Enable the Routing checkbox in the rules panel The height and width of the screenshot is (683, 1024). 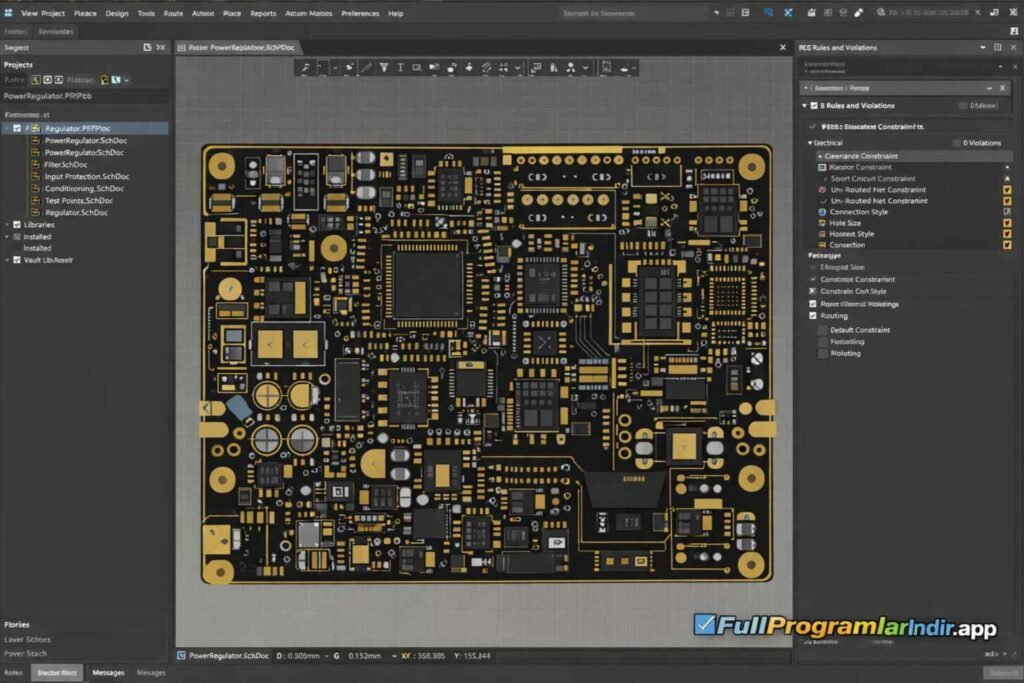tap(813, 316)
